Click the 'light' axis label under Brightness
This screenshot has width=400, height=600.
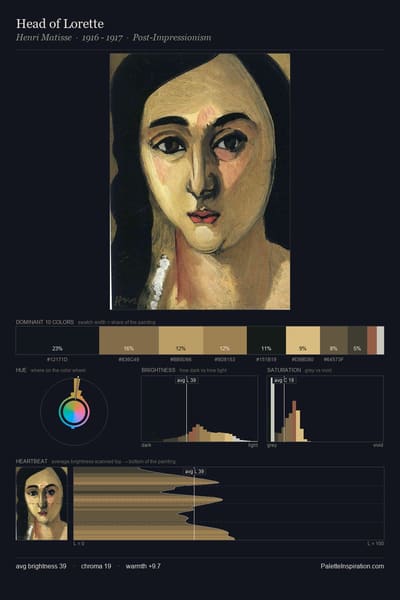coord(253,445)
